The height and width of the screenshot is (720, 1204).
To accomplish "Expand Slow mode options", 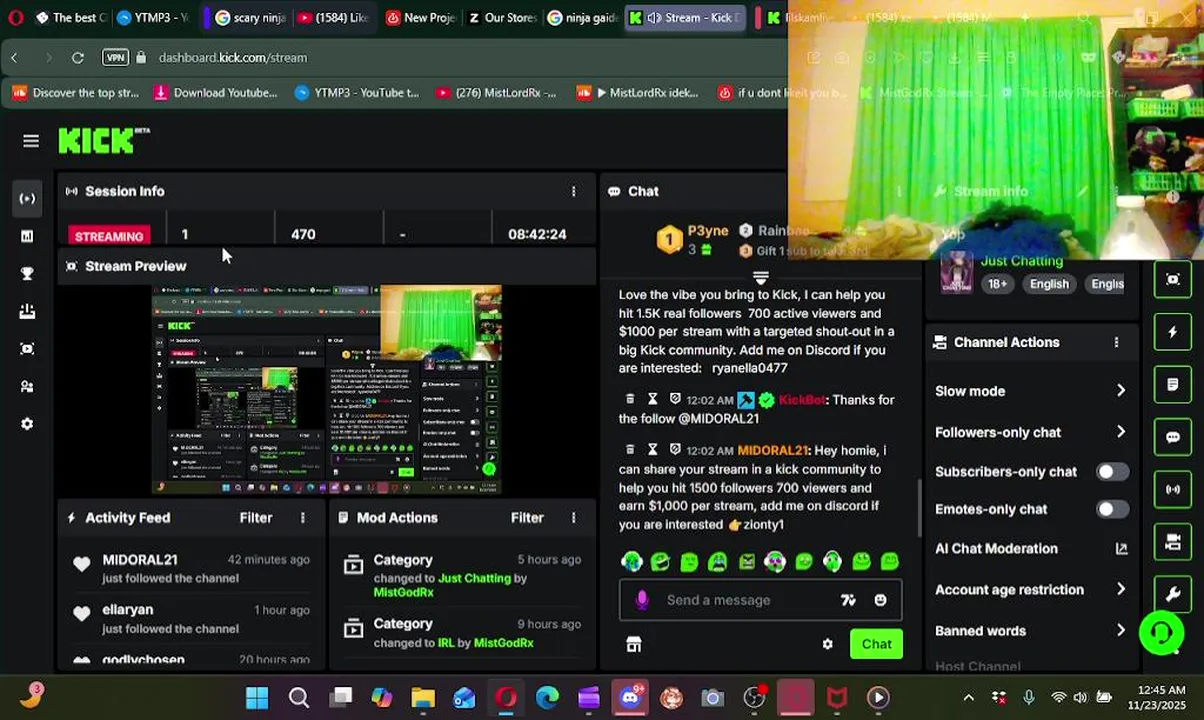I will click(x=1121, y=391).
